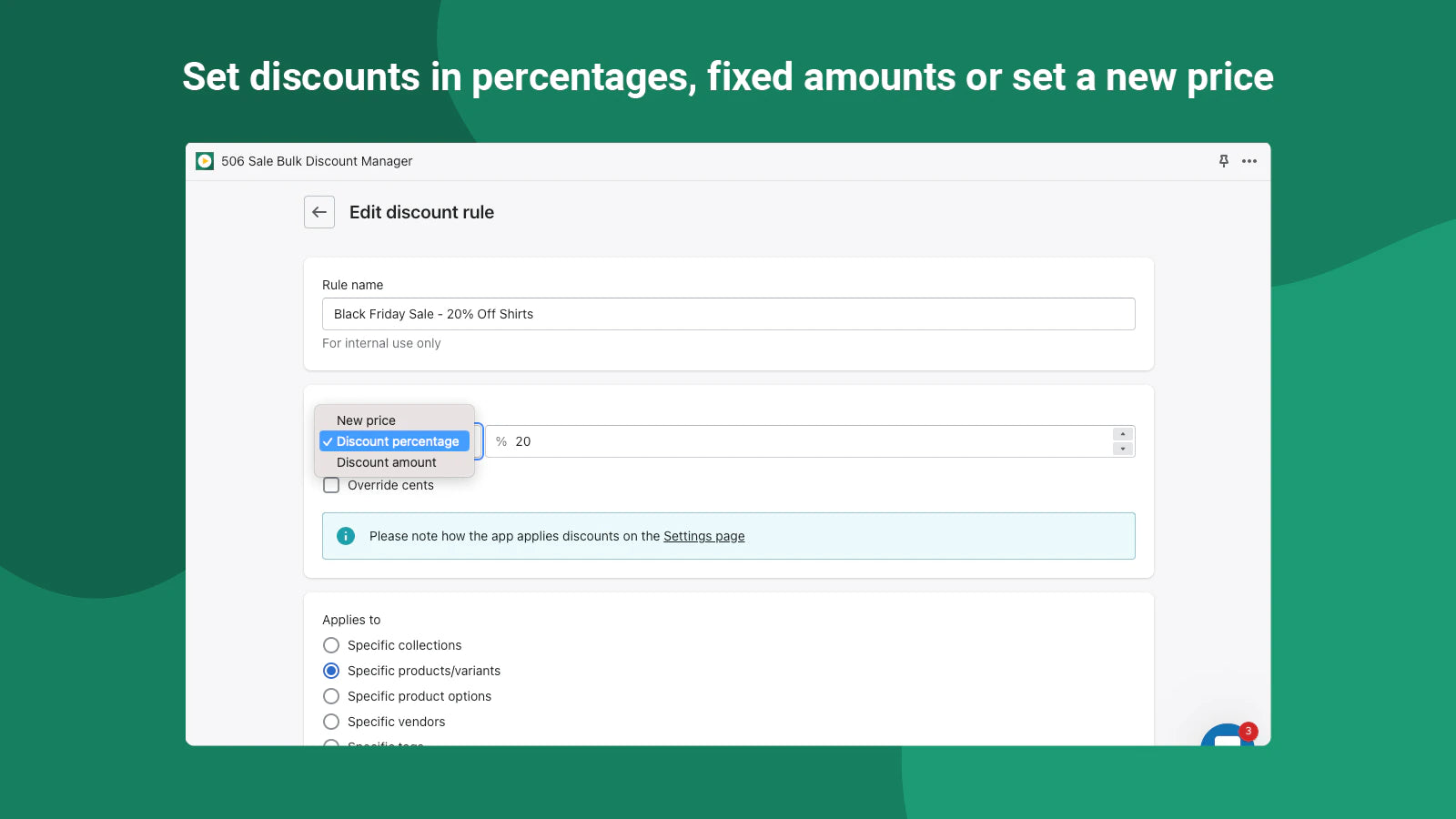
Task: Select the Specific collections radio button
Action: (331, 645)
